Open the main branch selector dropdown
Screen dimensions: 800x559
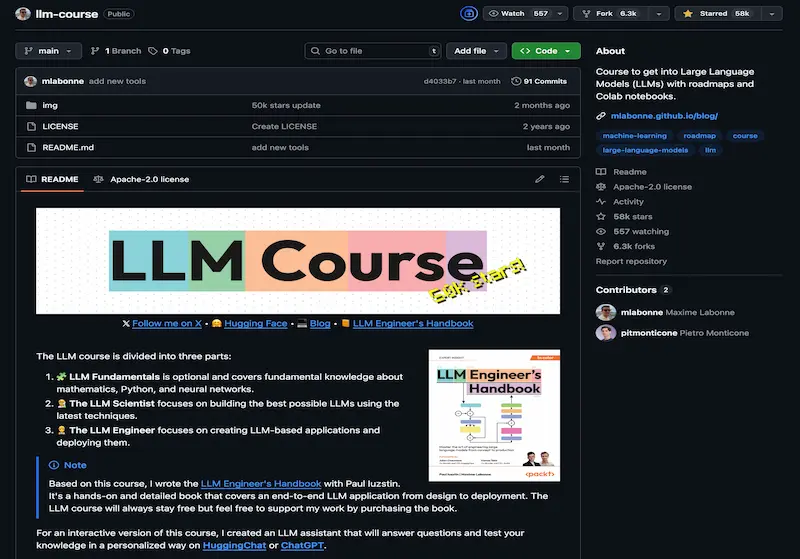click(x=48, y=51)
